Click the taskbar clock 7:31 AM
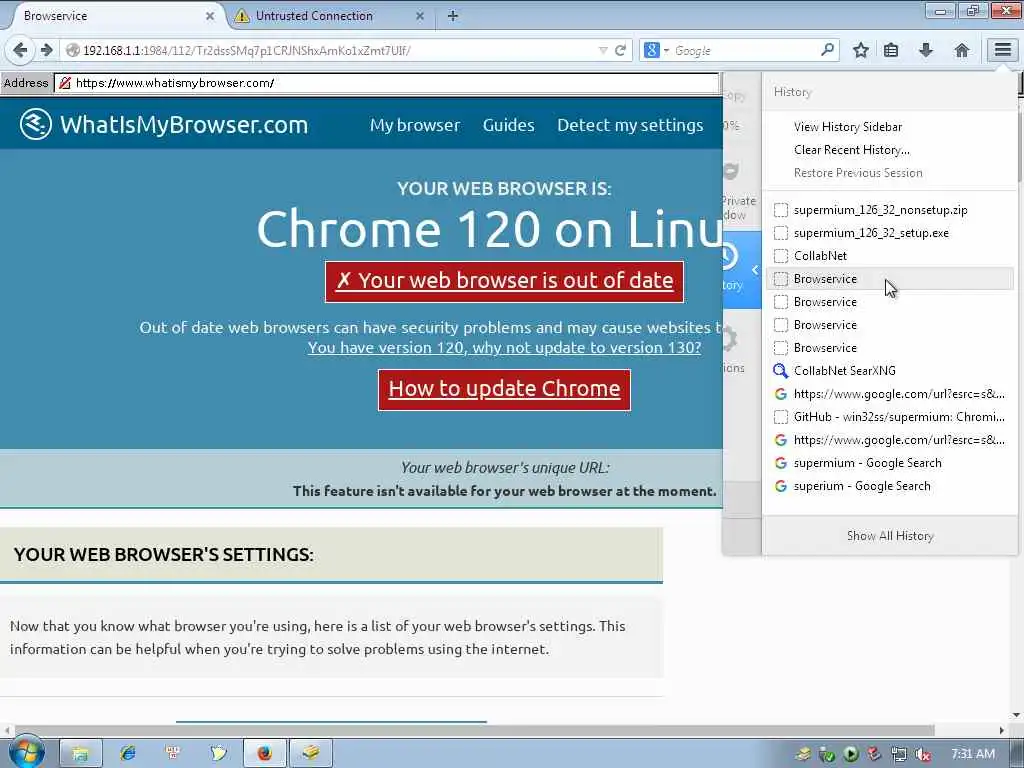 click(x=973, y=754)
